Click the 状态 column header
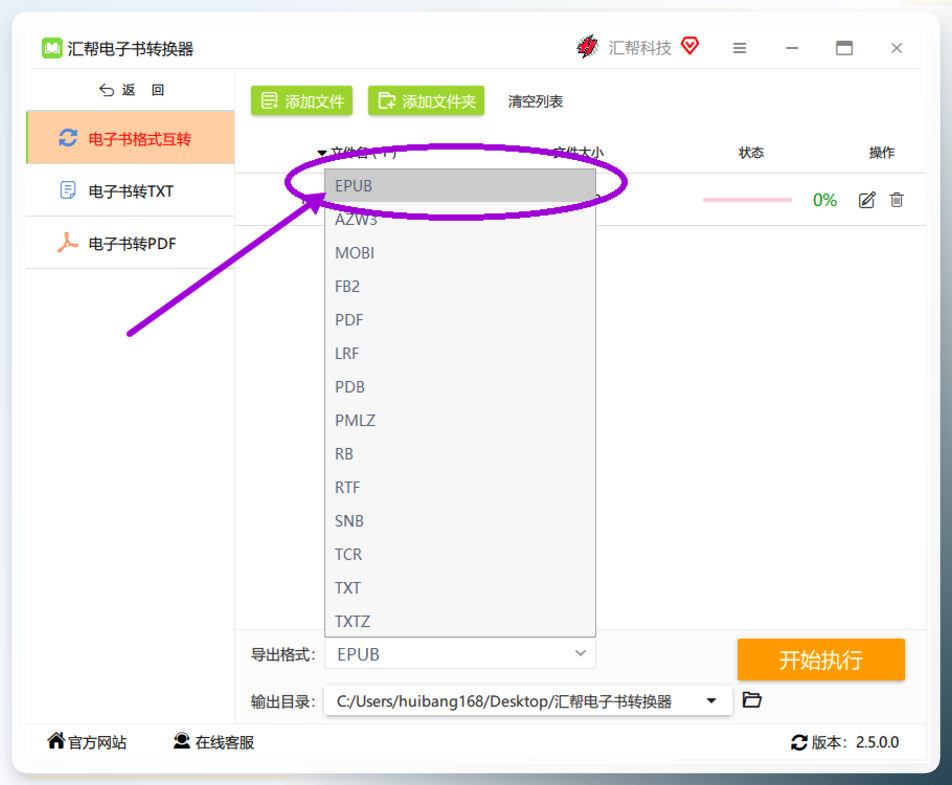The height and width of the screenshot is (785, 952). pyautogui.click(x=750, y=152)
